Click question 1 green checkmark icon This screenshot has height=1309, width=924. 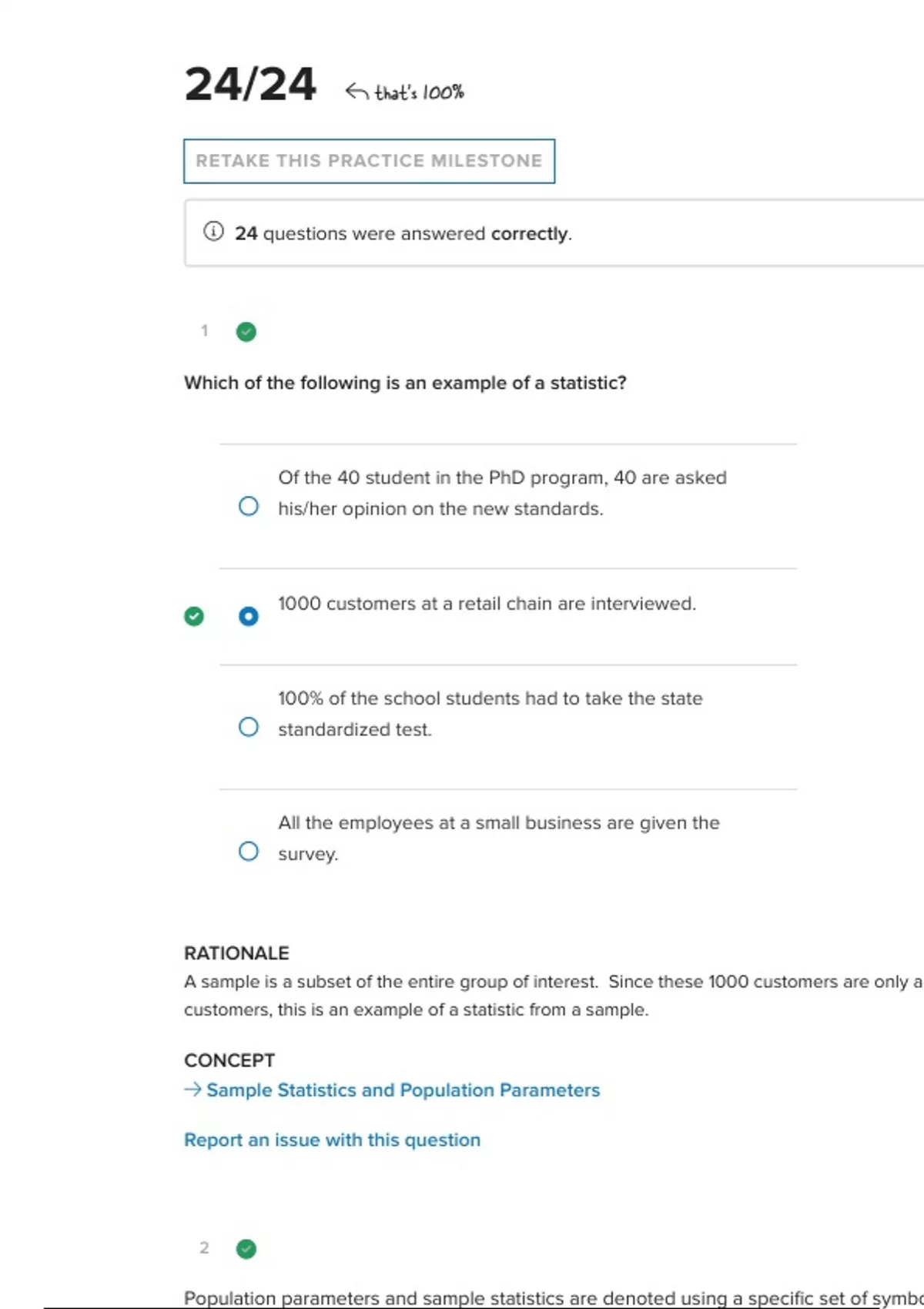click(246, 332)
